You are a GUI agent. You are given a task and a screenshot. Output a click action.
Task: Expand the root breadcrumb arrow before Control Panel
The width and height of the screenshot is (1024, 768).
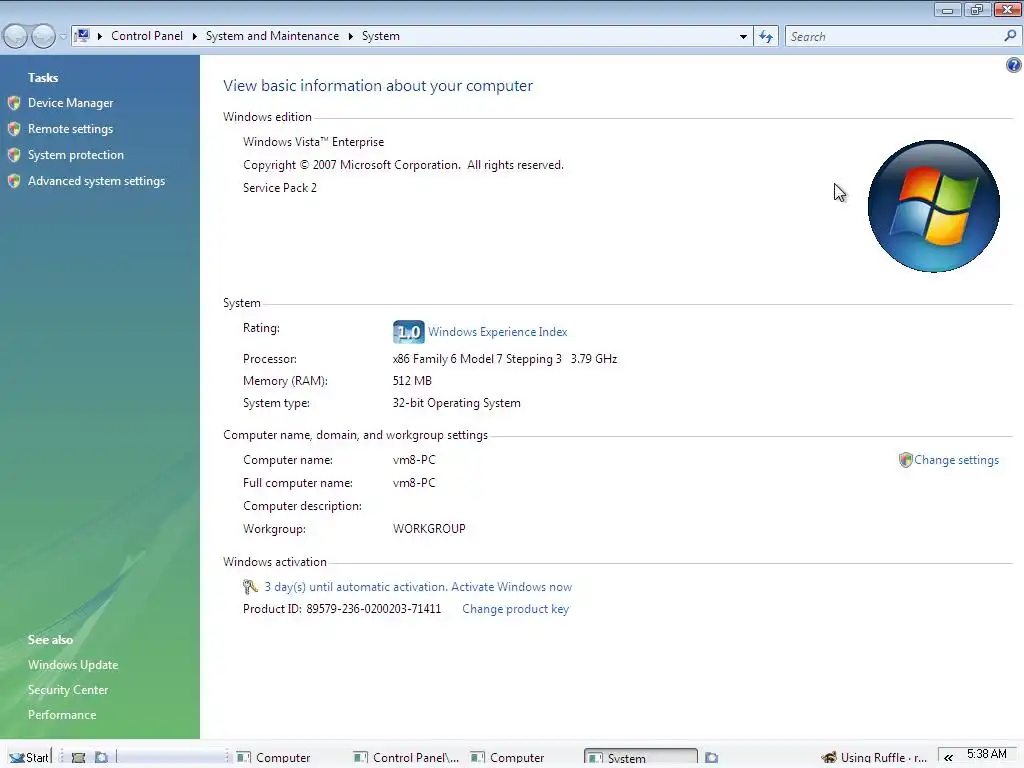(99, 36)
